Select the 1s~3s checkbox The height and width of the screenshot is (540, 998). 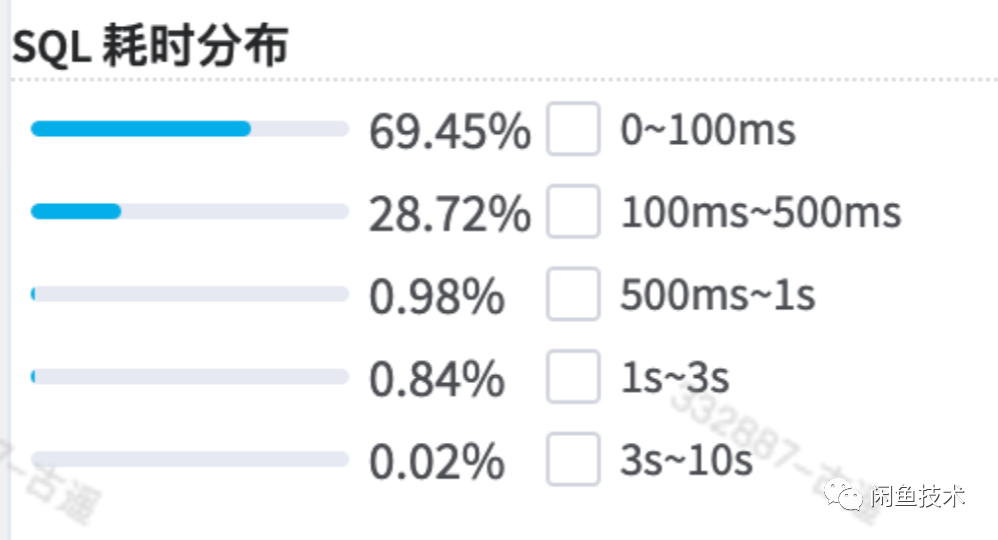click(573, 377)
